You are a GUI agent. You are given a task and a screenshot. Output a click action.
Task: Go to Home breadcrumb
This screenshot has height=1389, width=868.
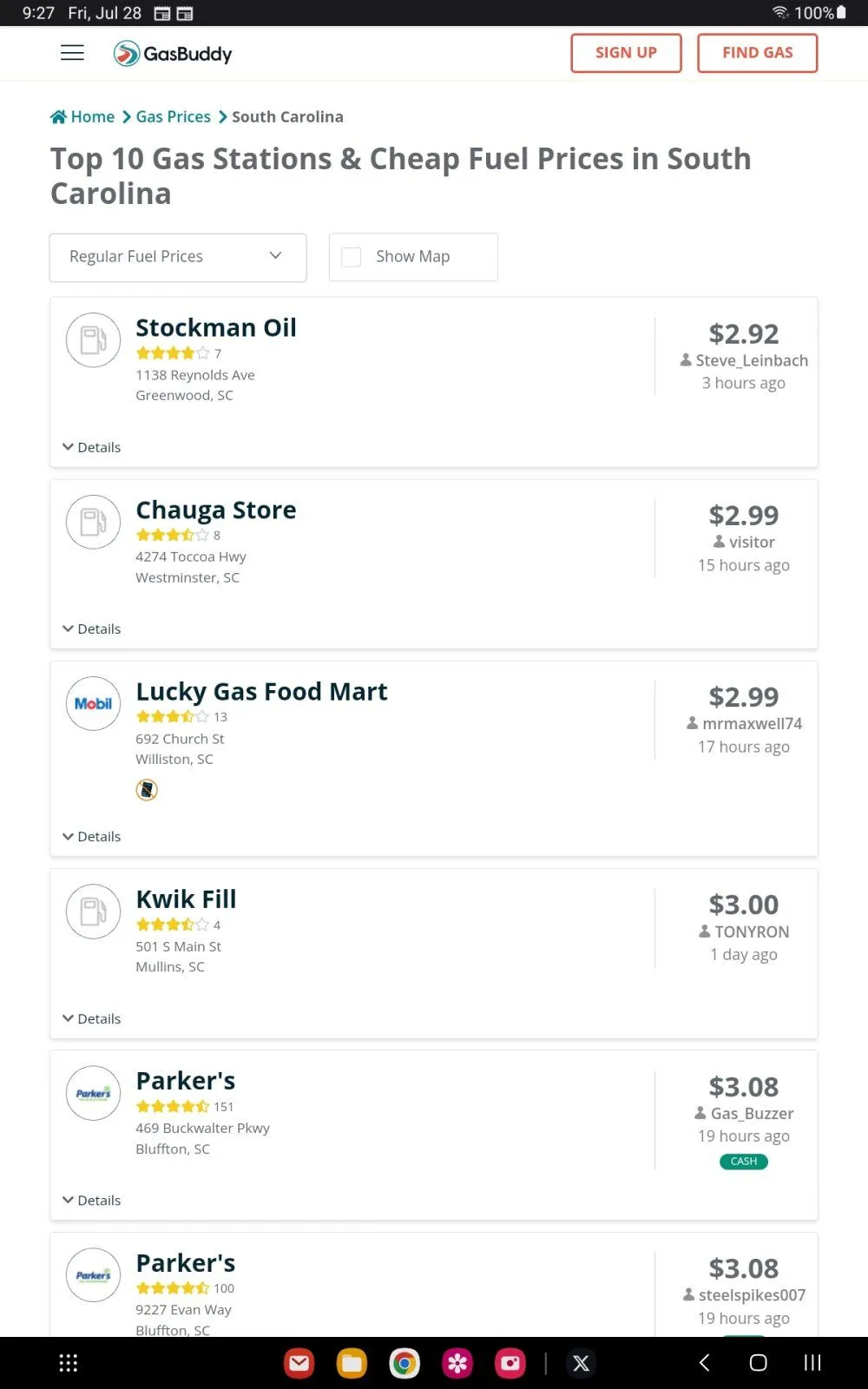83,117
